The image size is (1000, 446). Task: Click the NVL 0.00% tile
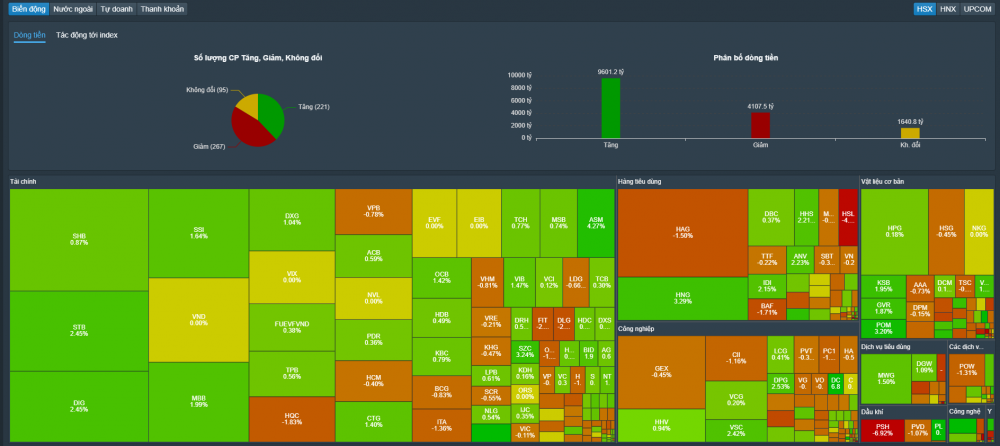coord(374,299)
